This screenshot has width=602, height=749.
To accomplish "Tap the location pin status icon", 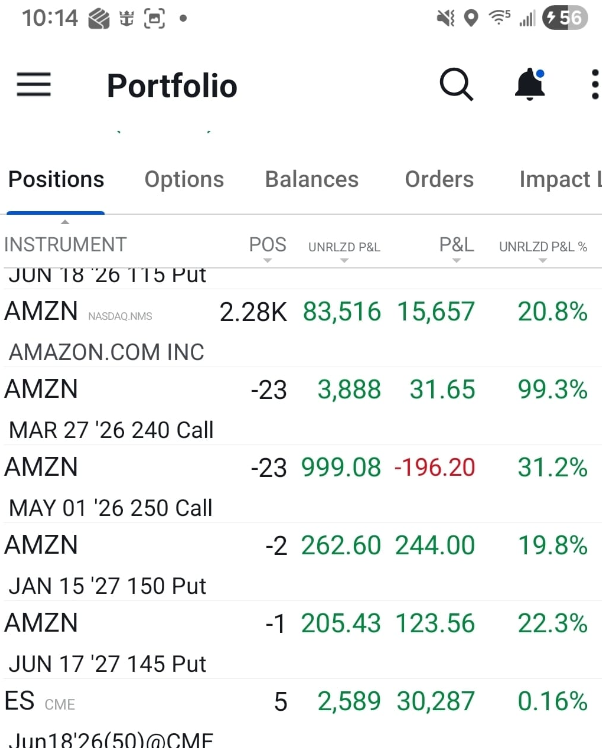I will [x=471, y=18].
